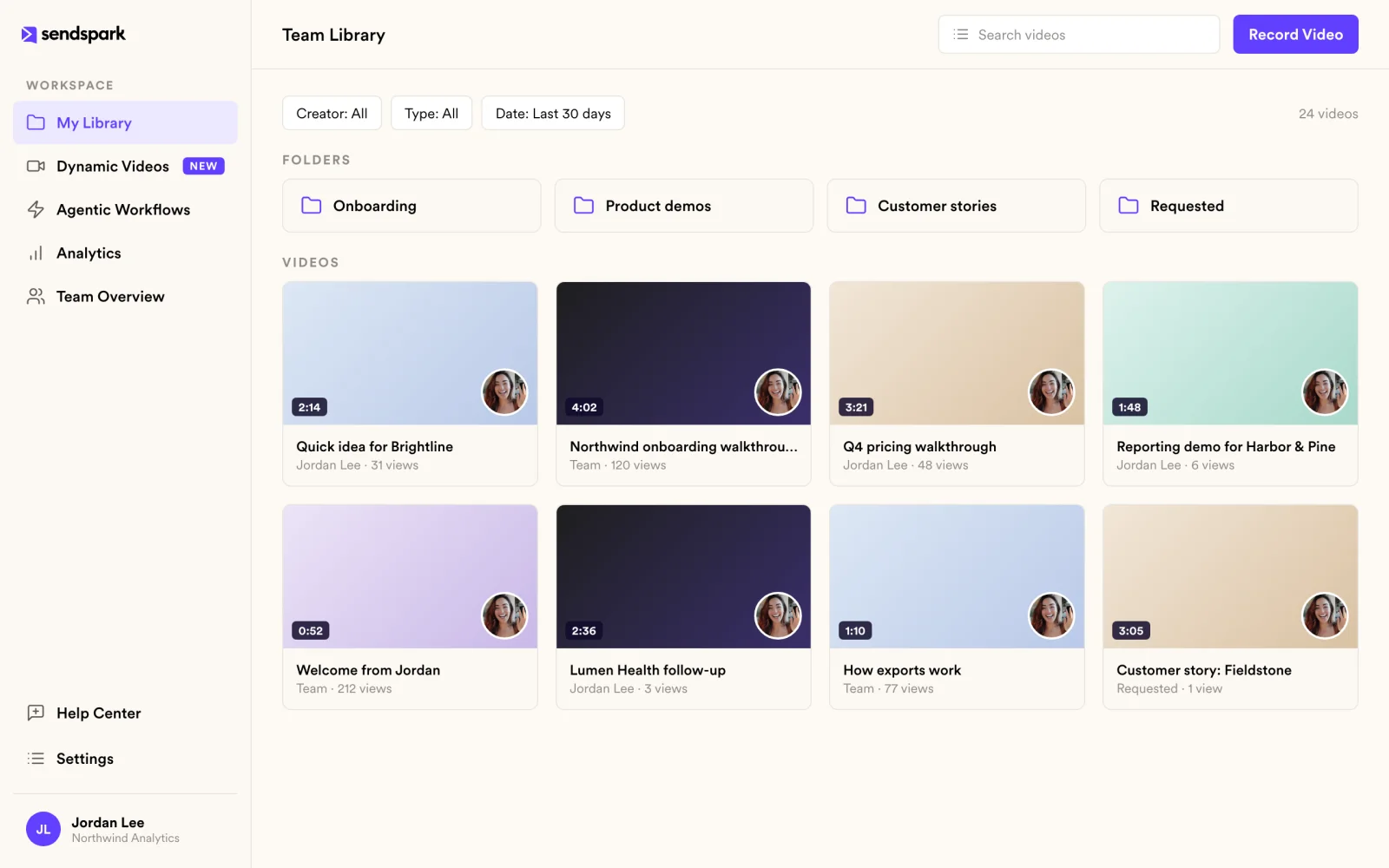This screenshot has width=1389, height=868.
Task: Open the Q4 pricing walkthrough thumbnail
Action: pyautogui.click(x=957, y=353)
